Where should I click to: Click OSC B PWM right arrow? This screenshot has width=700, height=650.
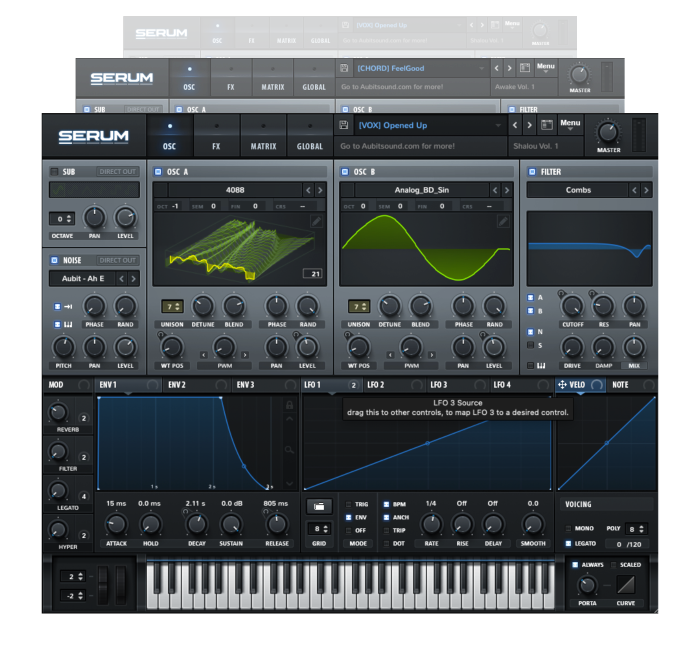432,355
